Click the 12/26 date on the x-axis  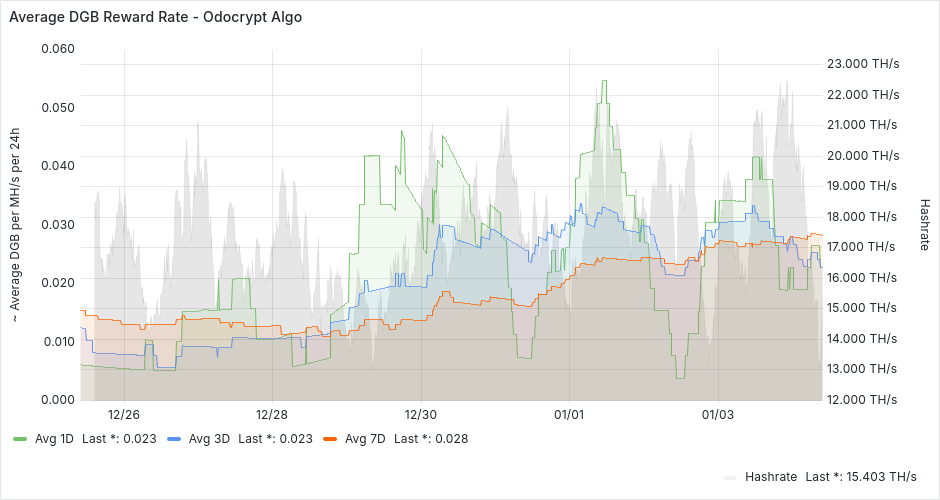[123, 414]
